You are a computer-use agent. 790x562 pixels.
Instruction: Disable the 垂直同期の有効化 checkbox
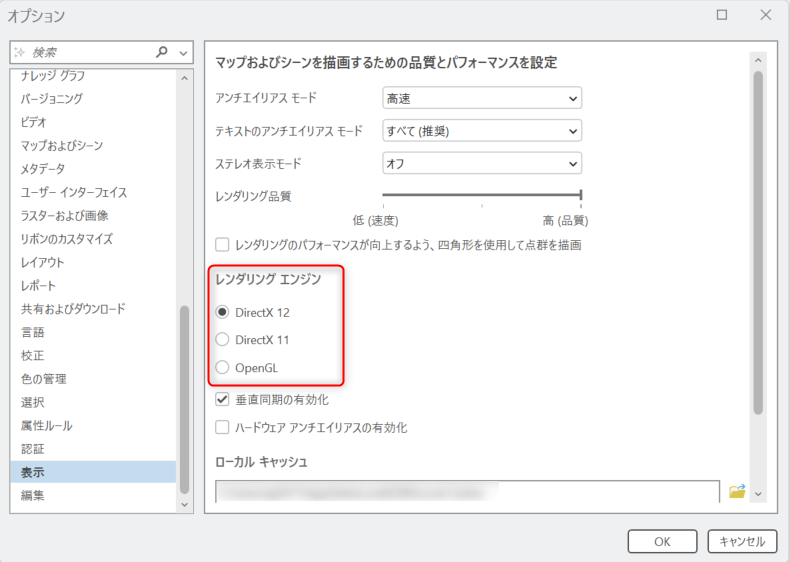(223, 400)
